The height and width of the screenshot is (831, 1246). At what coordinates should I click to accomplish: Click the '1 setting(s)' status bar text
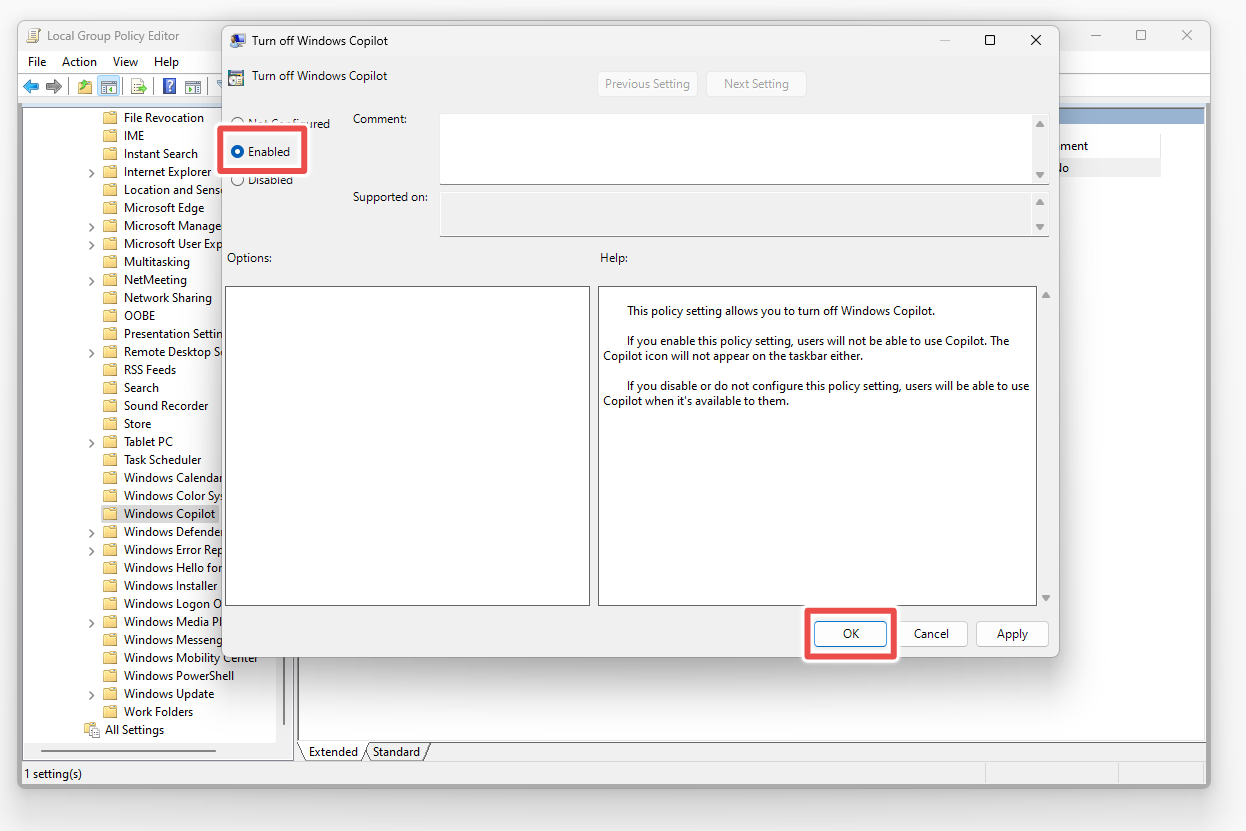(x=53, y=774)
